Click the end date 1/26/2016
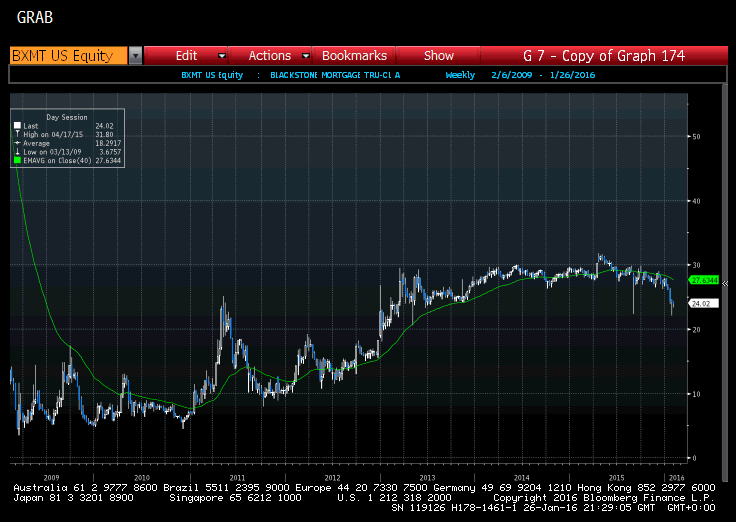The width and height of the screenshot is (736, 522). (x=572, y=75)
